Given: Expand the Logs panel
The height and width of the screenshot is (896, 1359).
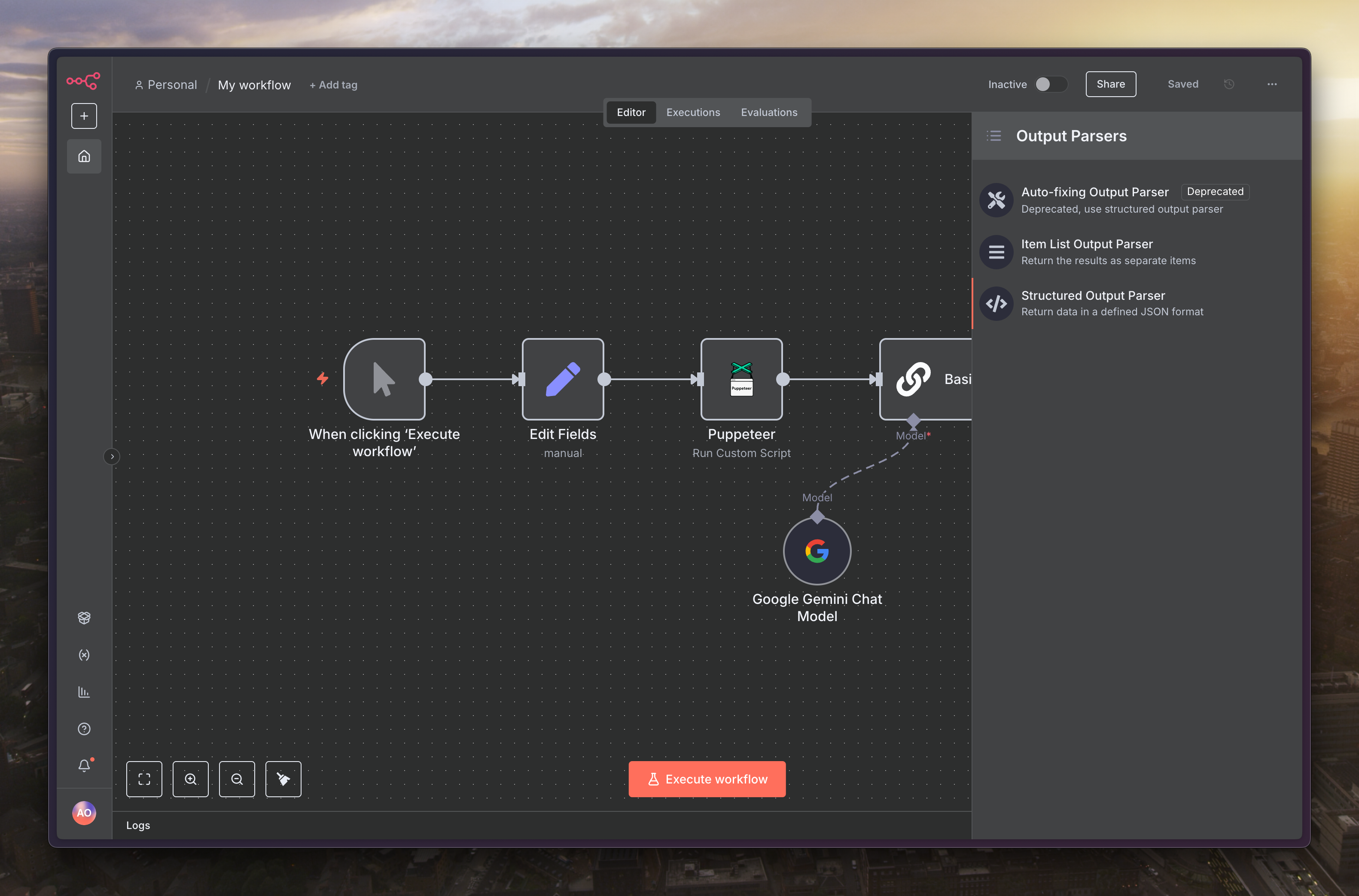Looking at the screenshot, I should coord(138,825).
